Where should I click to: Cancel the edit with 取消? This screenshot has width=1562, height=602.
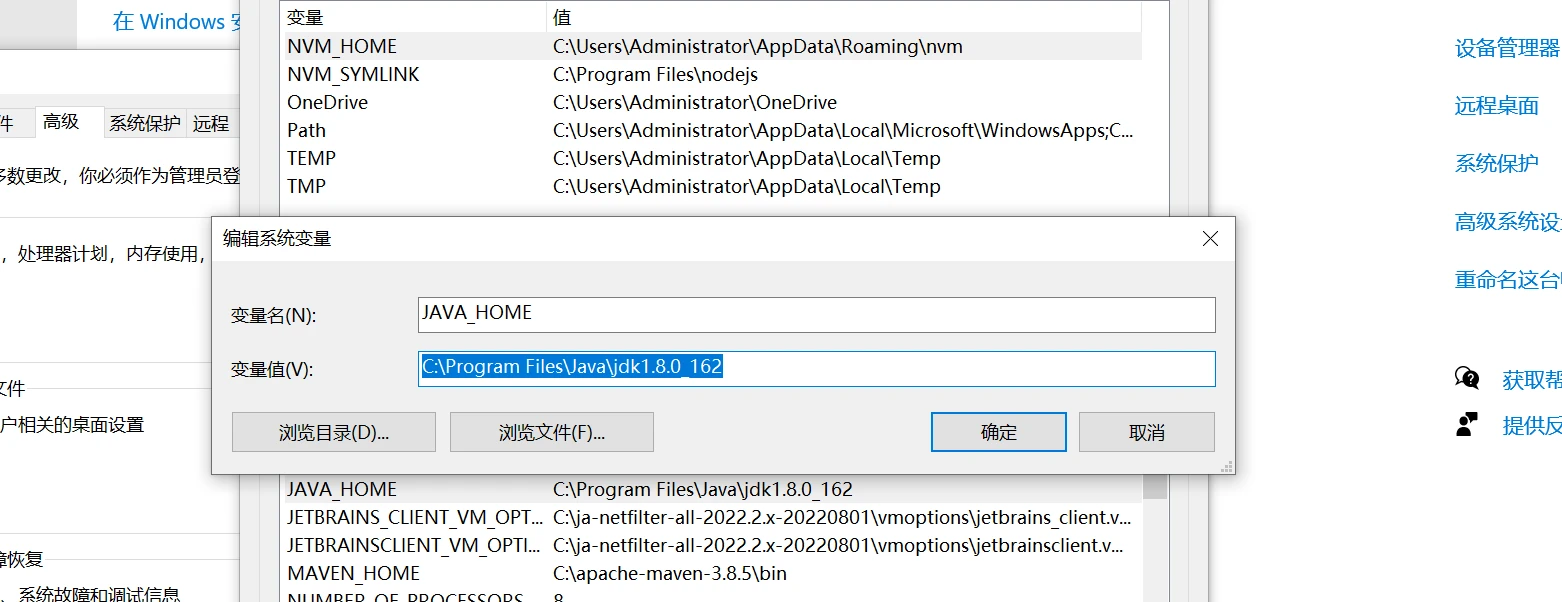pyautogui.click(x=1146, y=432)
